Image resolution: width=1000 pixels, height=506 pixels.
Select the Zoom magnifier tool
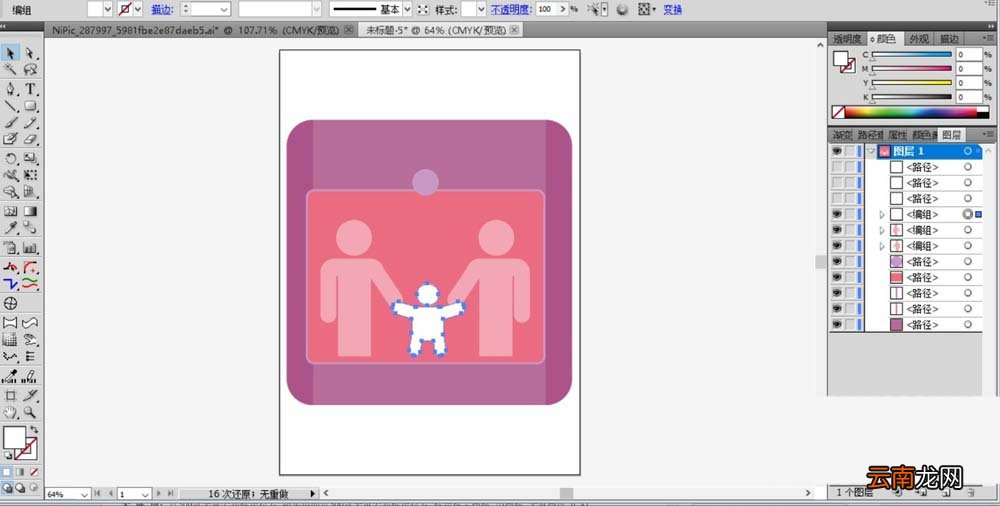30,412
